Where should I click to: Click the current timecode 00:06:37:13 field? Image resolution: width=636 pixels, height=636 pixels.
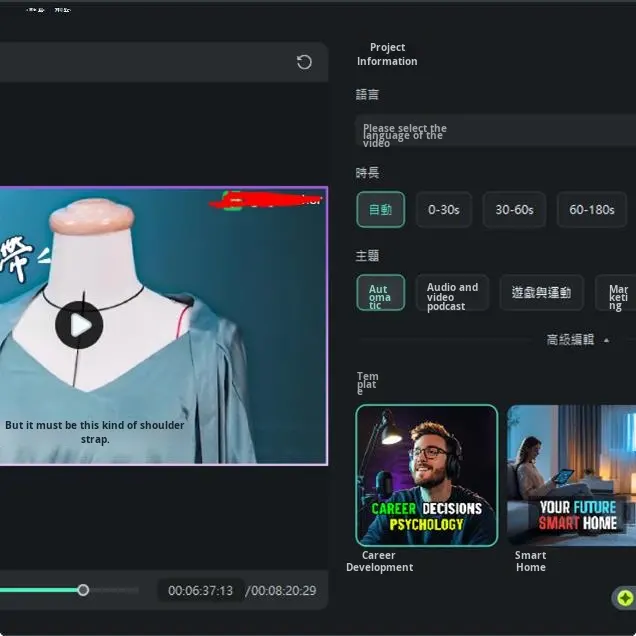[x=200, y=591]
